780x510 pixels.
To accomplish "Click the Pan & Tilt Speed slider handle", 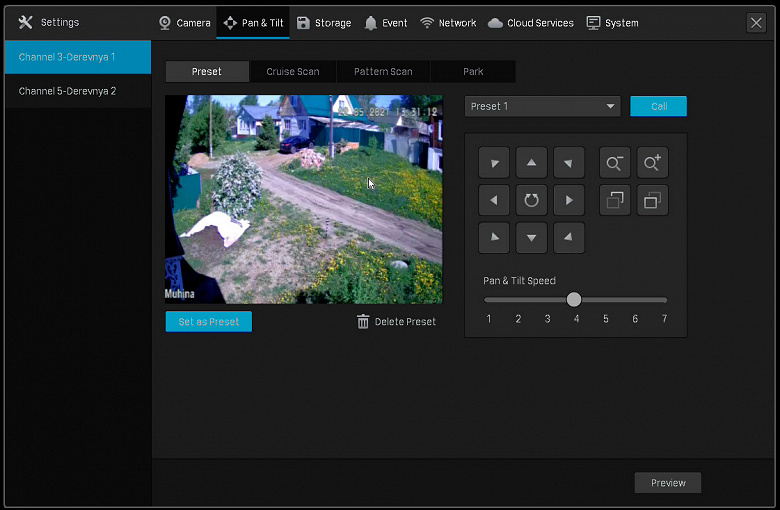I will click(573, 299).
